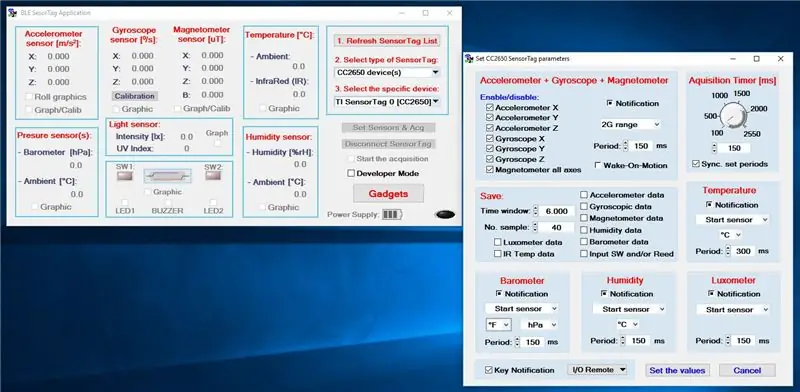The width and height of the screenshot is (800, 392).
Task: Open the Gadgets button
Action: [x=388, y=193]
